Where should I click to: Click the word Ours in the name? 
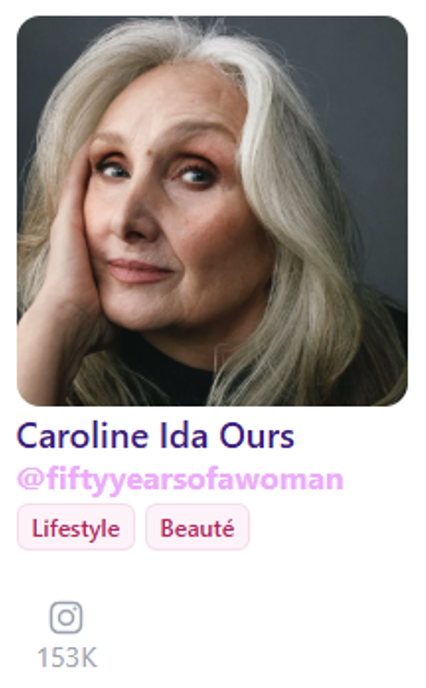[x=257, y=436]
